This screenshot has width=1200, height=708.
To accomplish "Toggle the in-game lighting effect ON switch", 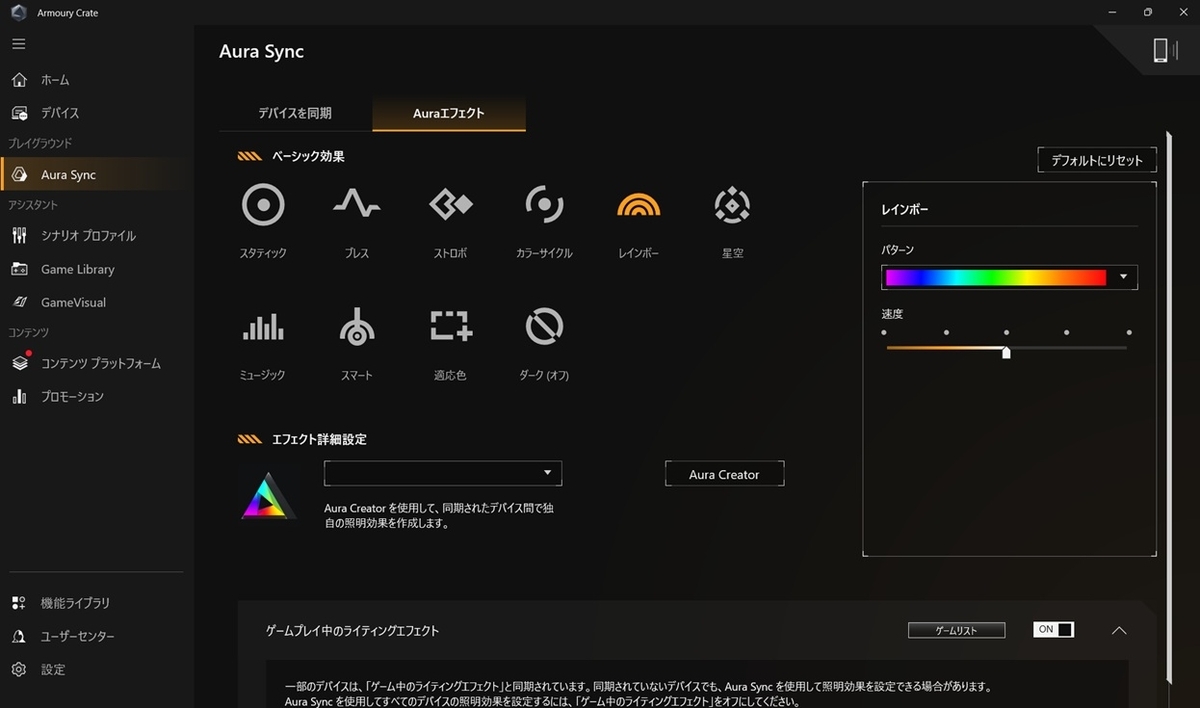I will [x=1053, y=630].
